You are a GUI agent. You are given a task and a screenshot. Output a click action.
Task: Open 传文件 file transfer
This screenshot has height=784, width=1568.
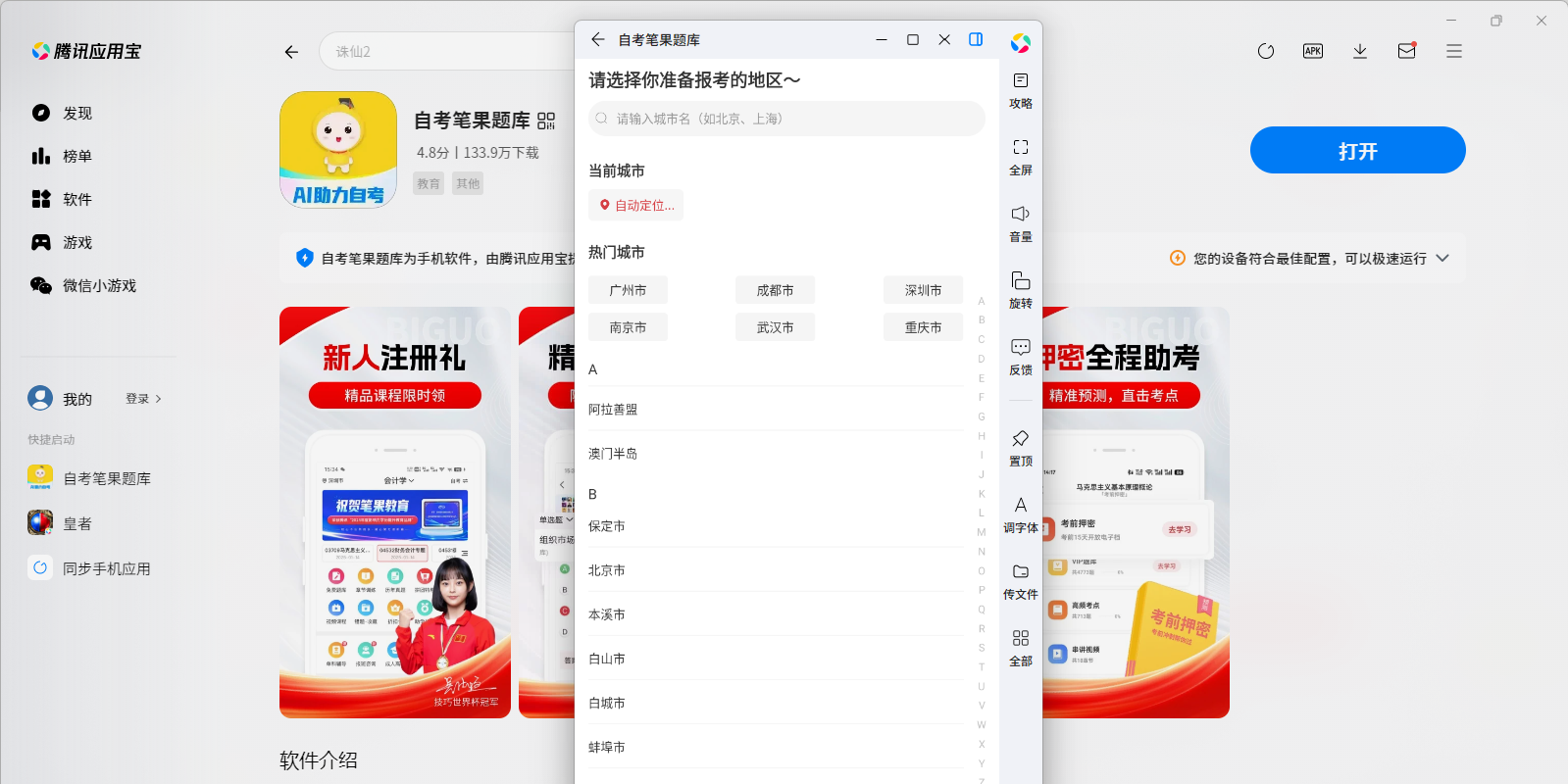click(1020, 581)
